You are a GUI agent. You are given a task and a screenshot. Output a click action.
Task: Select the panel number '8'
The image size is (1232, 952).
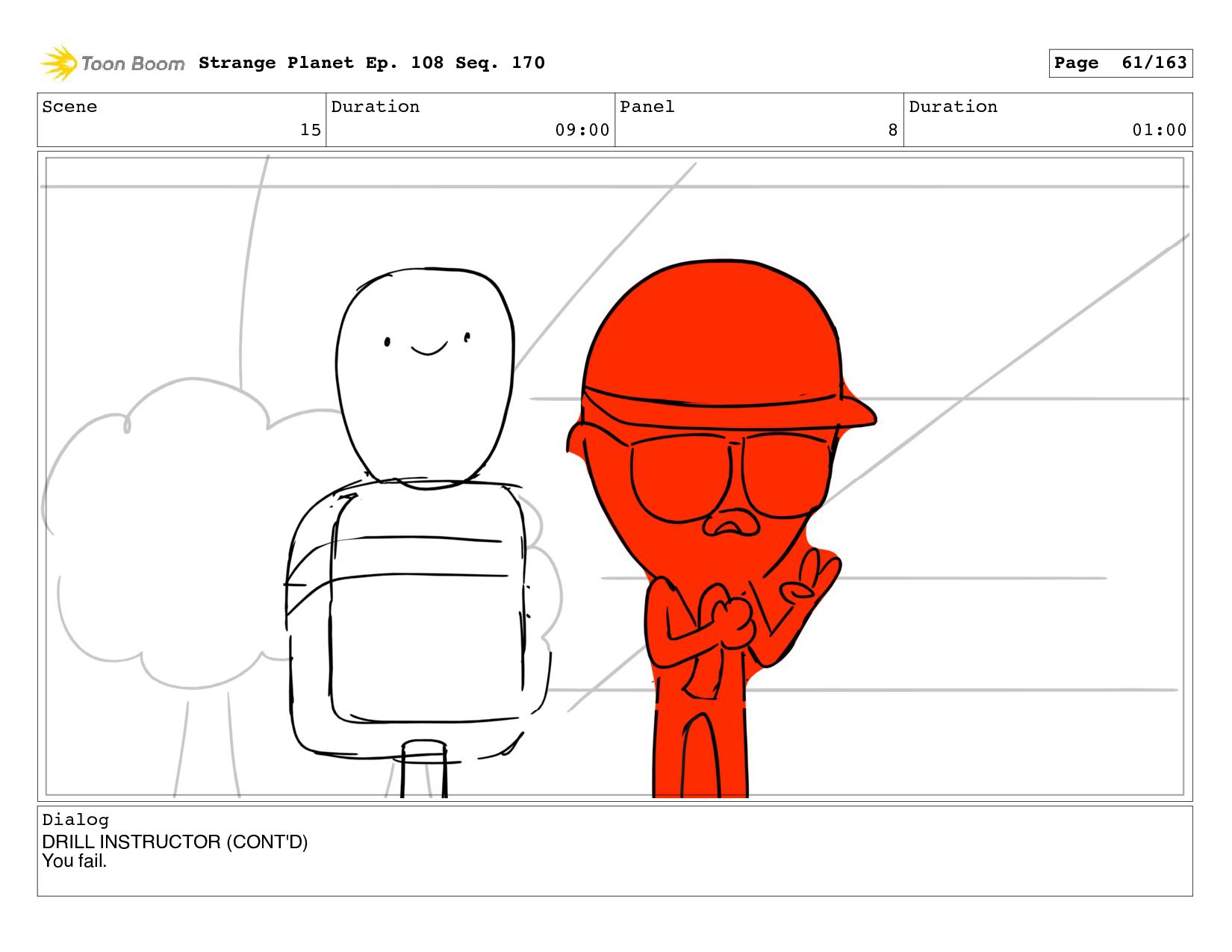[x=893, y=130]
